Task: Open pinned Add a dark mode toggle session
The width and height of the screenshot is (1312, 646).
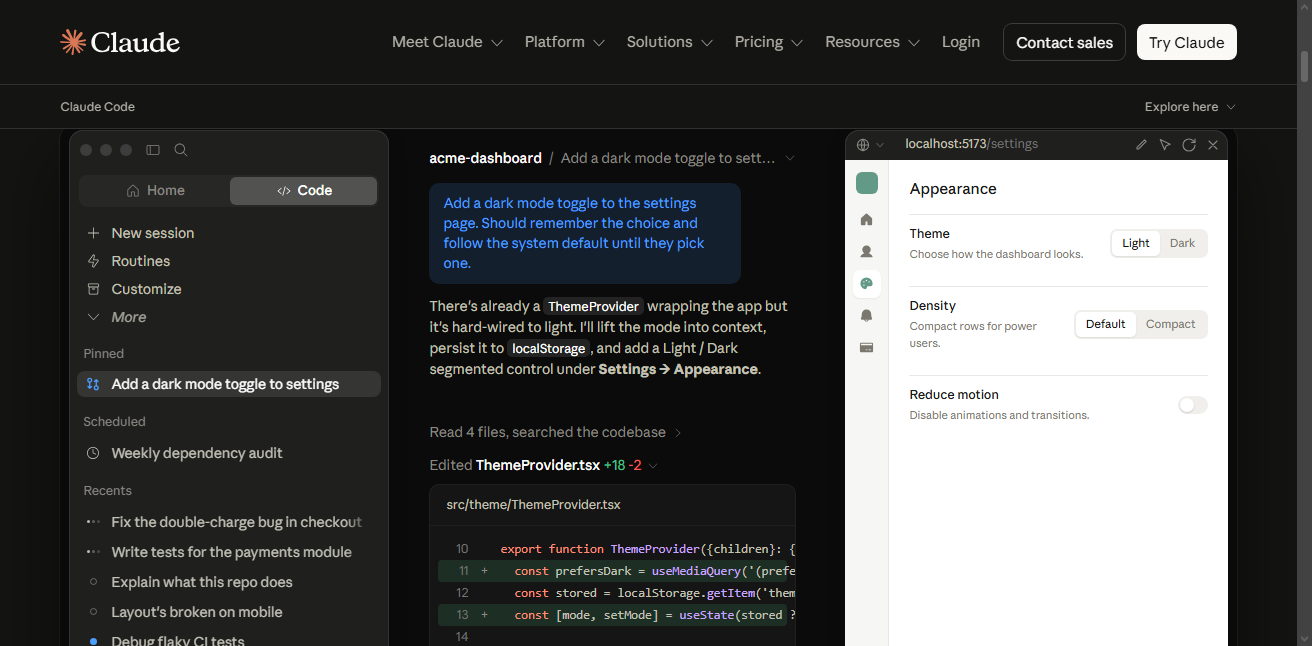Action: [x=229, y=384]
